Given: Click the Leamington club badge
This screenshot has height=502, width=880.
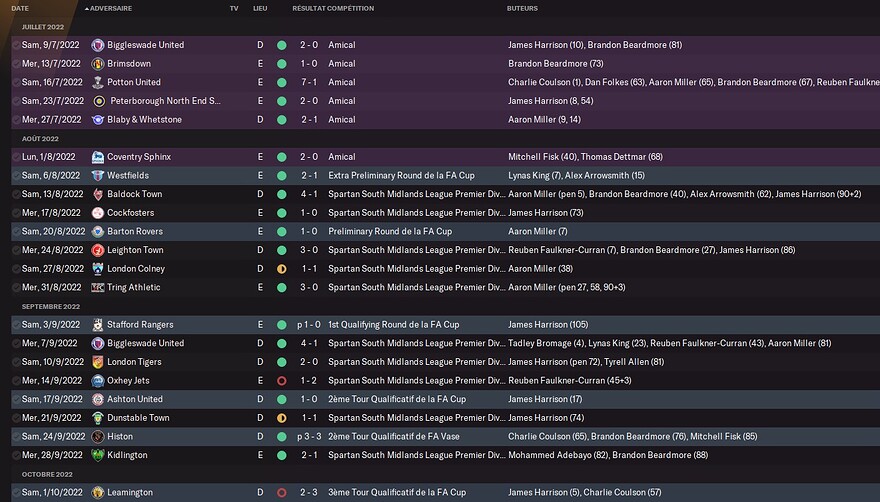Looking at the screenshot, I should [98, 493].
